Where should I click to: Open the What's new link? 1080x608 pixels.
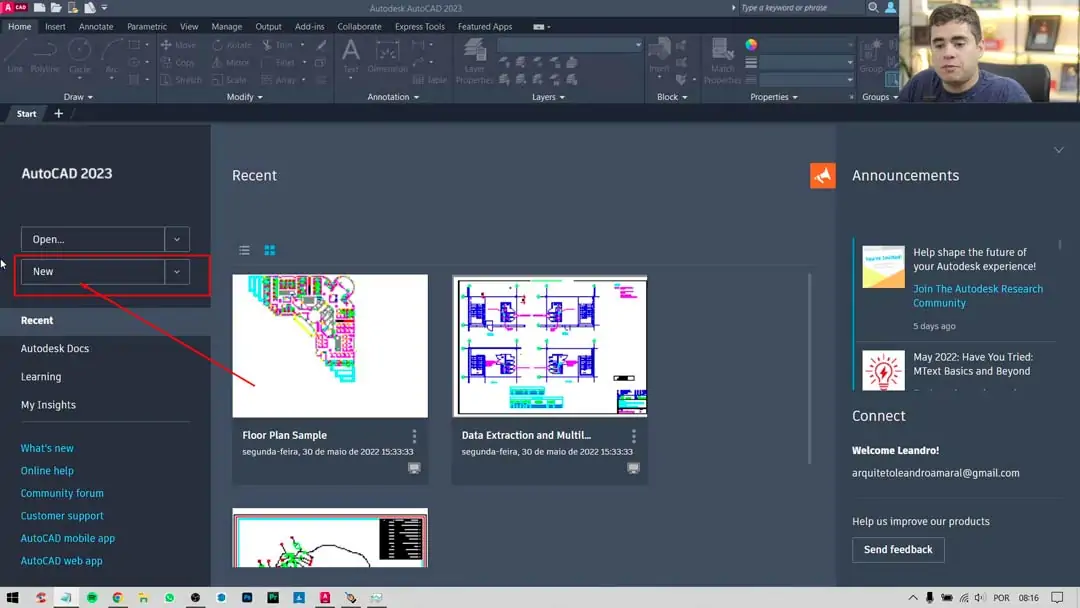point(47,448)
